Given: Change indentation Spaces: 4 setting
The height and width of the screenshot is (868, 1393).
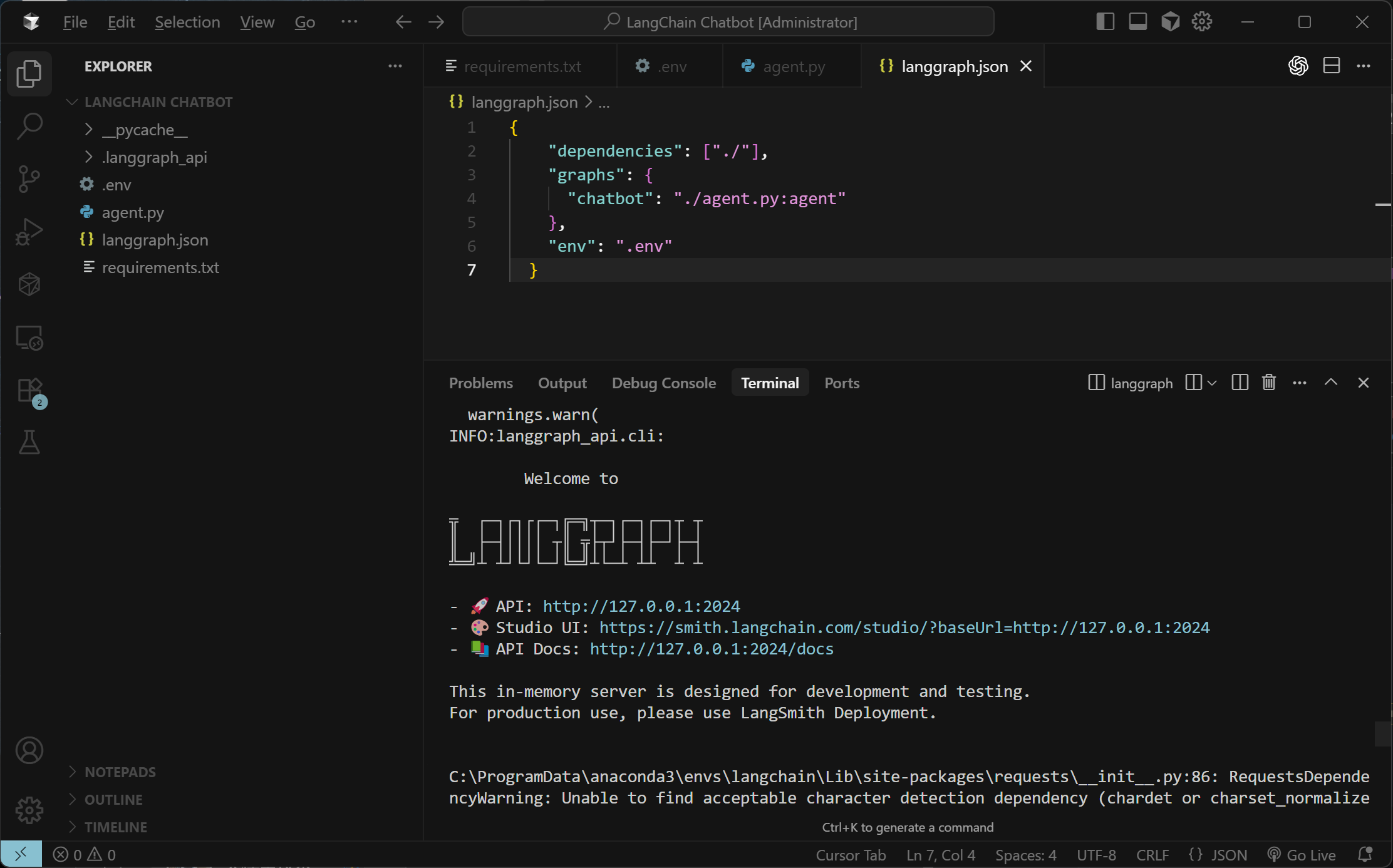Looking at the screenshot, I should [x=1025, y=855].
